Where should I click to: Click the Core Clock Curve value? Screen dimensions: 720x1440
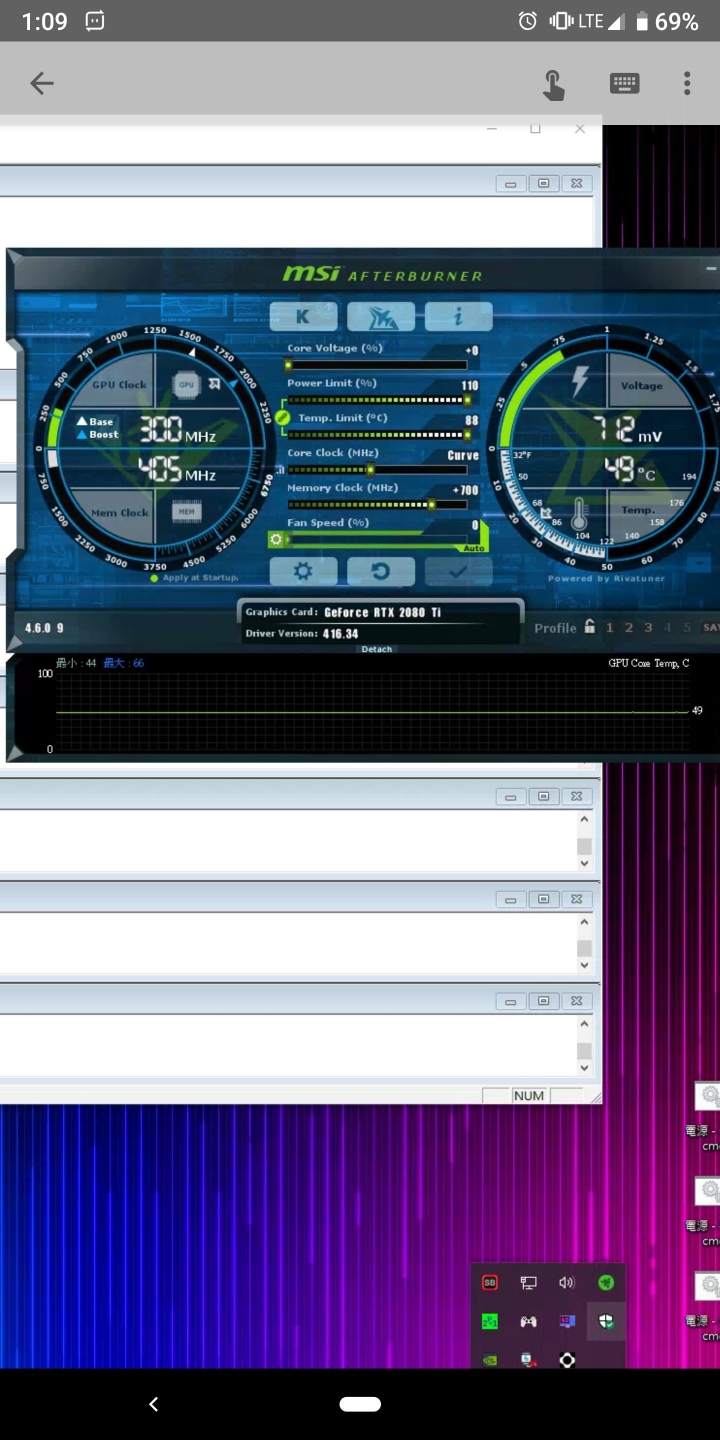pyautogui.click(x=463, y=455)
